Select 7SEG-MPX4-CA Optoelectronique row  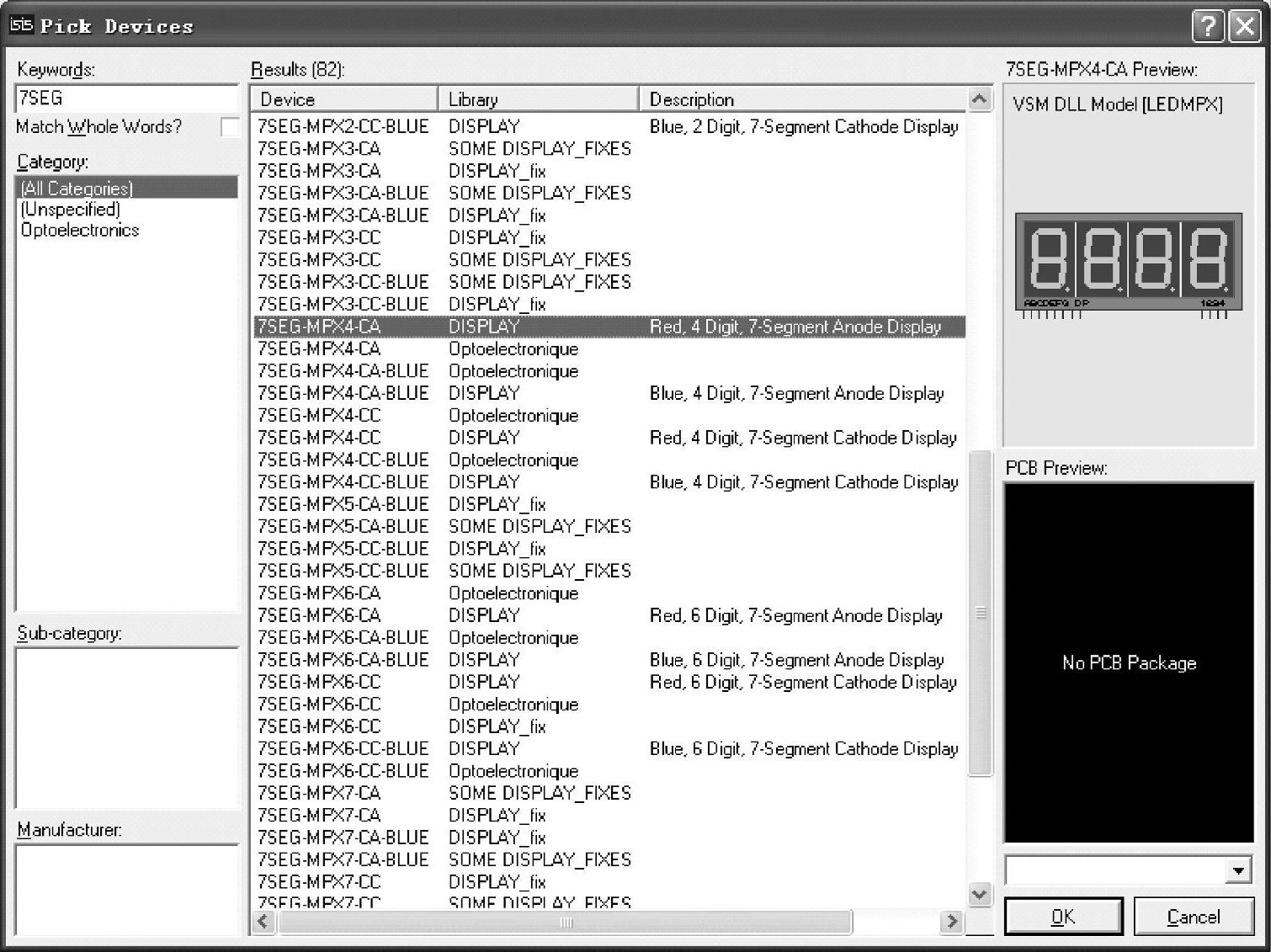[x=609, y=348]
